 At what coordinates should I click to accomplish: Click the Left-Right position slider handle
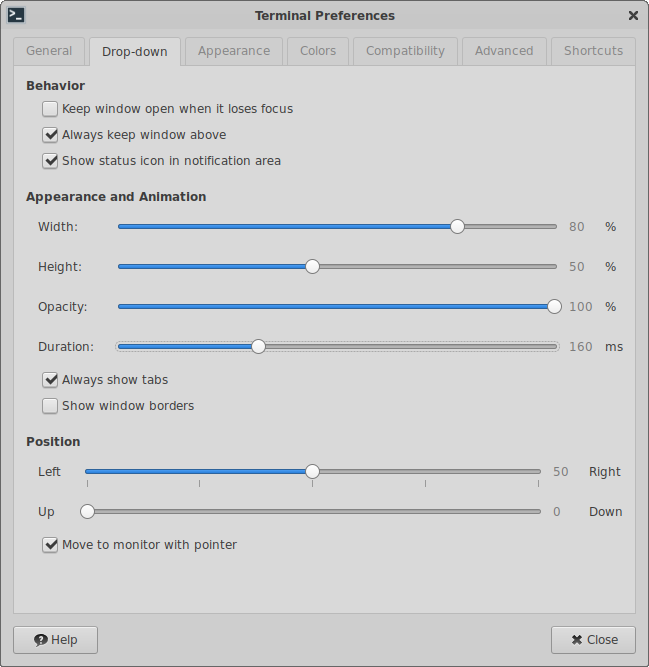click(x=312, y=471)
